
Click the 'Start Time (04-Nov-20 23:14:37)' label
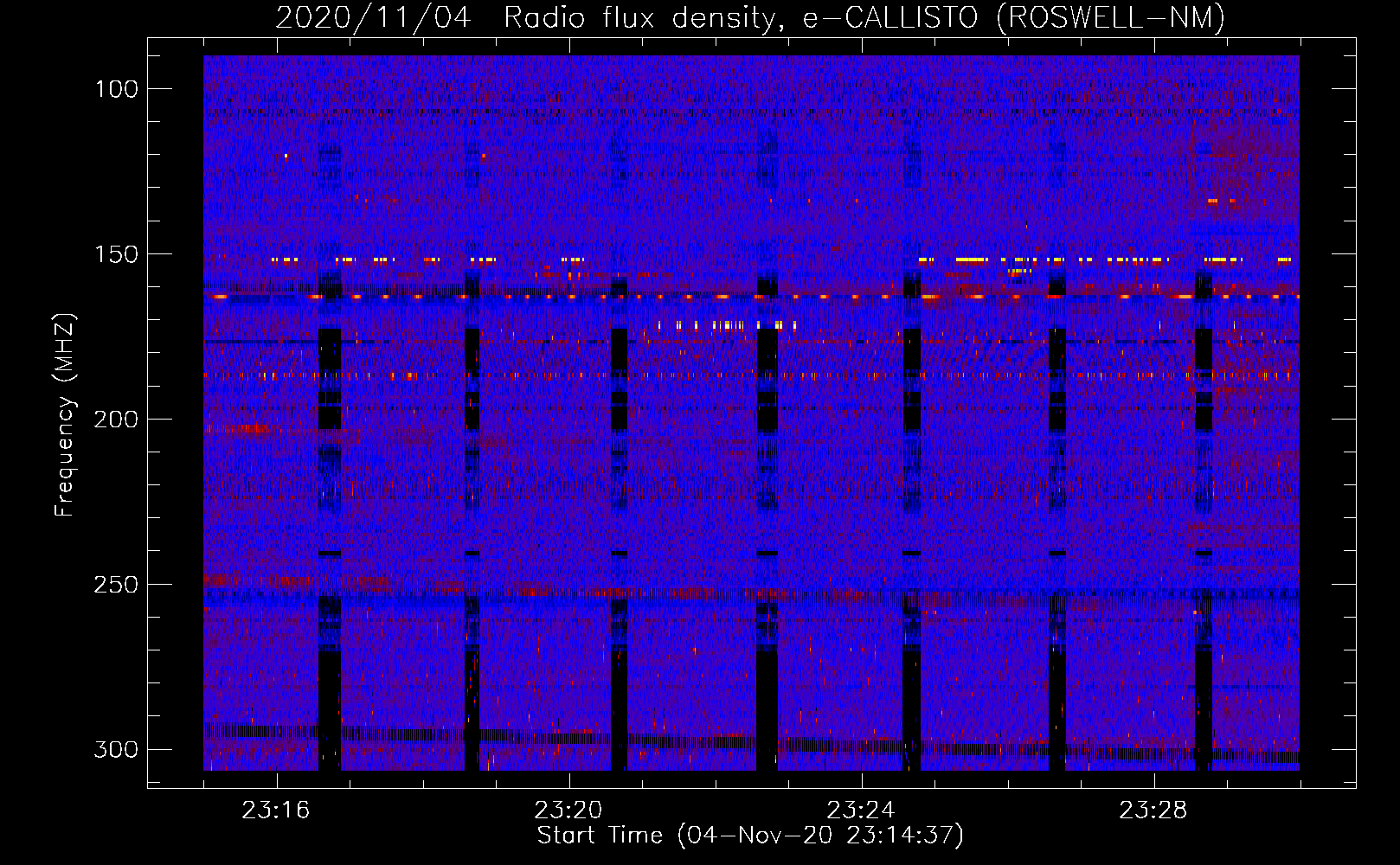pos(750,836)
